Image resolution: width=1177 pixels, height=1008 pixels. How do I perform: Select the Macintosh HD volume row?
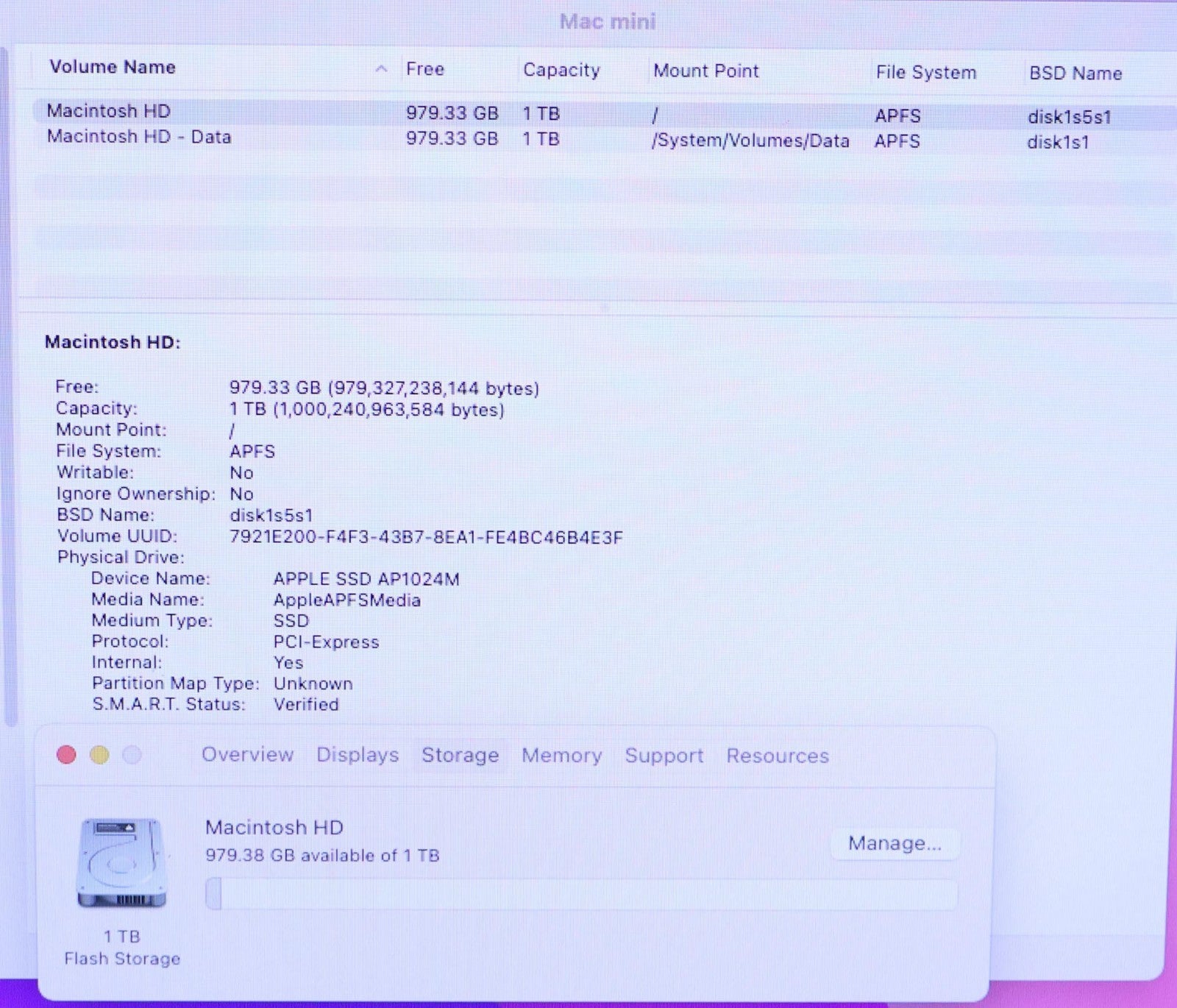(x=603, y=113)
